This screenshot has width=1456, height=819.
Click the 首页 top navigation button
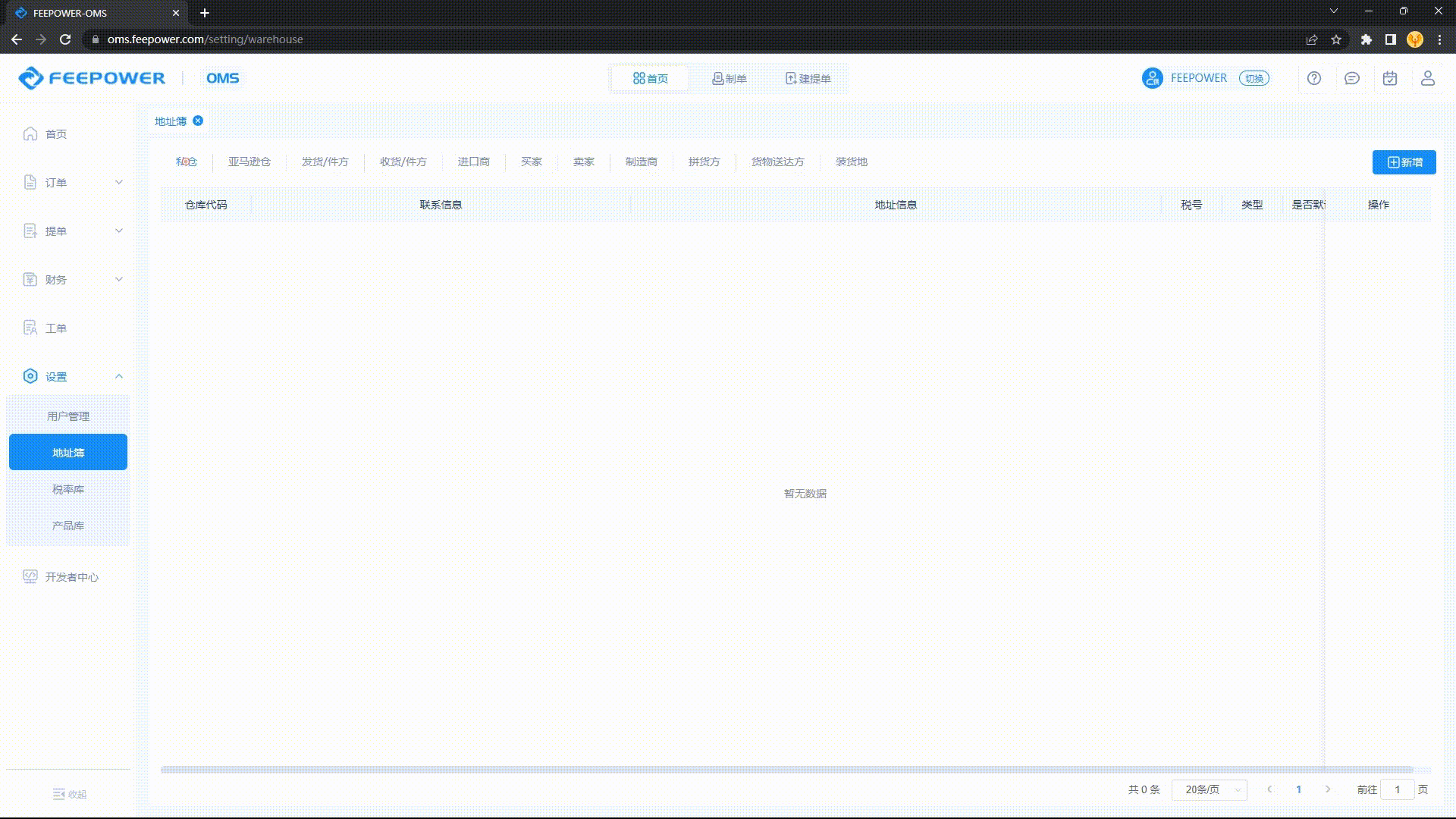click(x=651, y=78)
